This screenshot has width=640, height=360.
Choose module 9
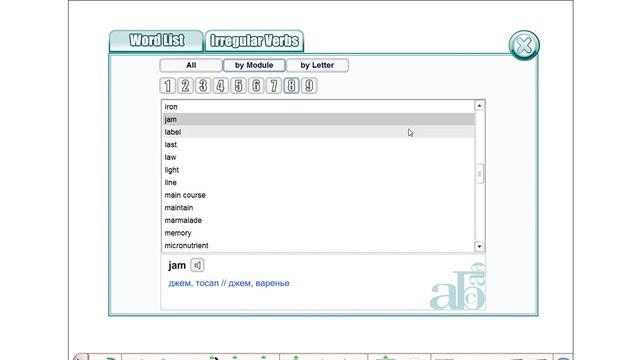309,86
